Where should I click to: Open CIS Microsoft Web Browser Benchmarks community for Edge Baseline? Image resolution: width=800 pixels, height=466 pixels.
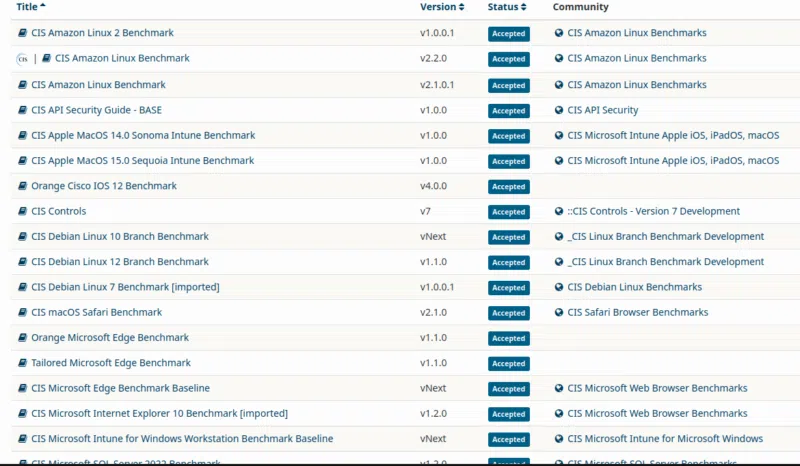[x=657, y=388]
